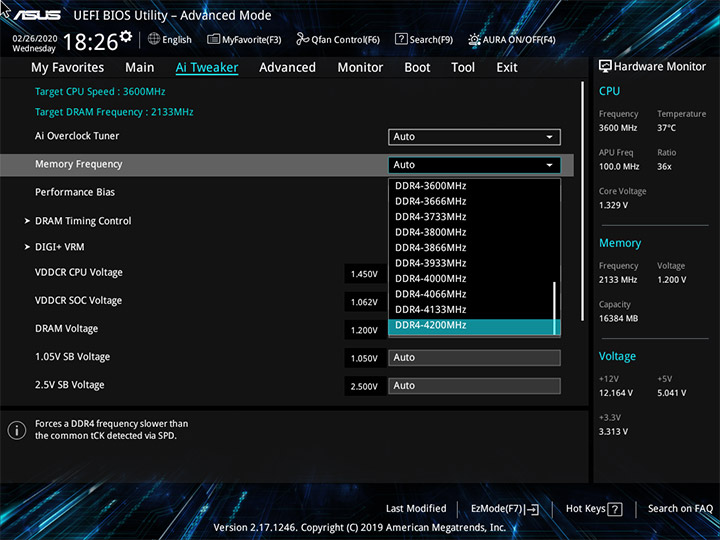Open MyFavorite(F3) folder icon
Screen dimensions: 720x540
point(214,39)
